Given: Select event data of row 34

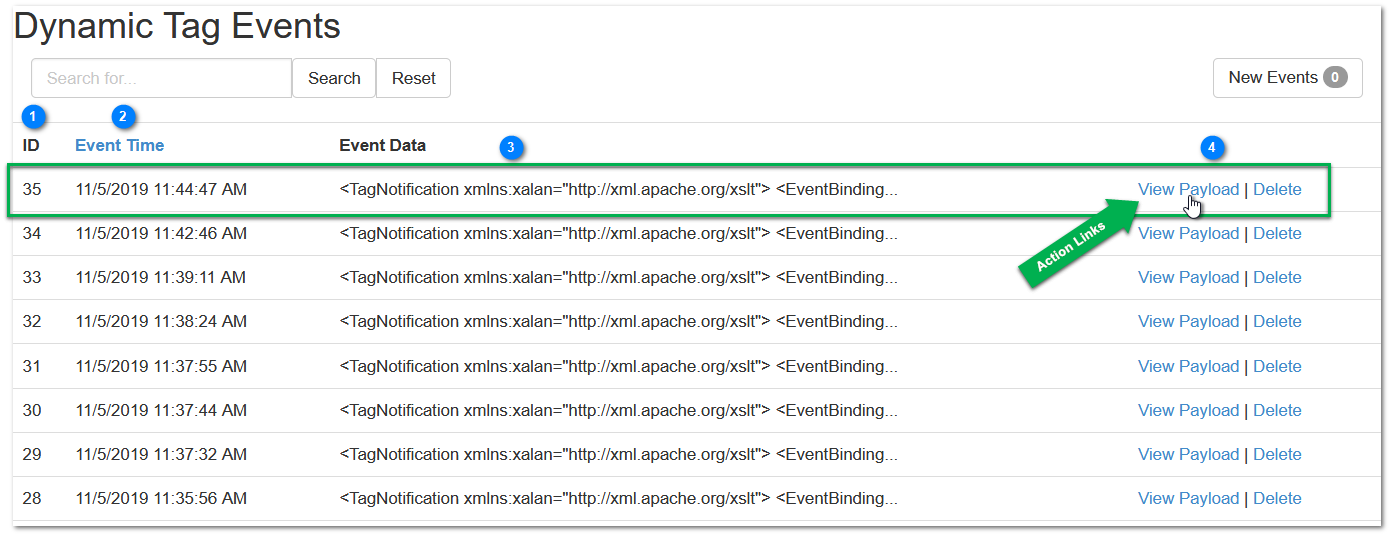Looking at the screenshot, I should [x=619, y=233].
